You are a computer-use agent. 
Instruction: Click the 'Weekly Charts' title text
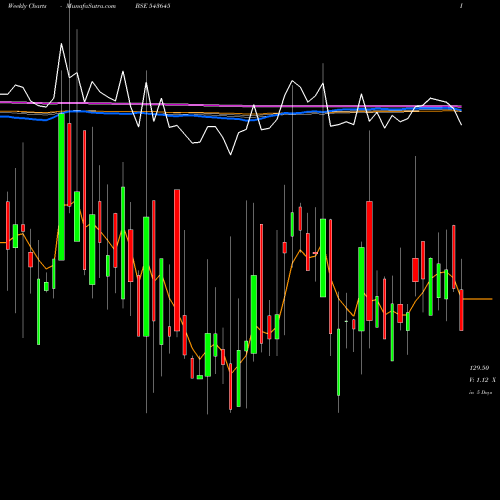[27, 6]
